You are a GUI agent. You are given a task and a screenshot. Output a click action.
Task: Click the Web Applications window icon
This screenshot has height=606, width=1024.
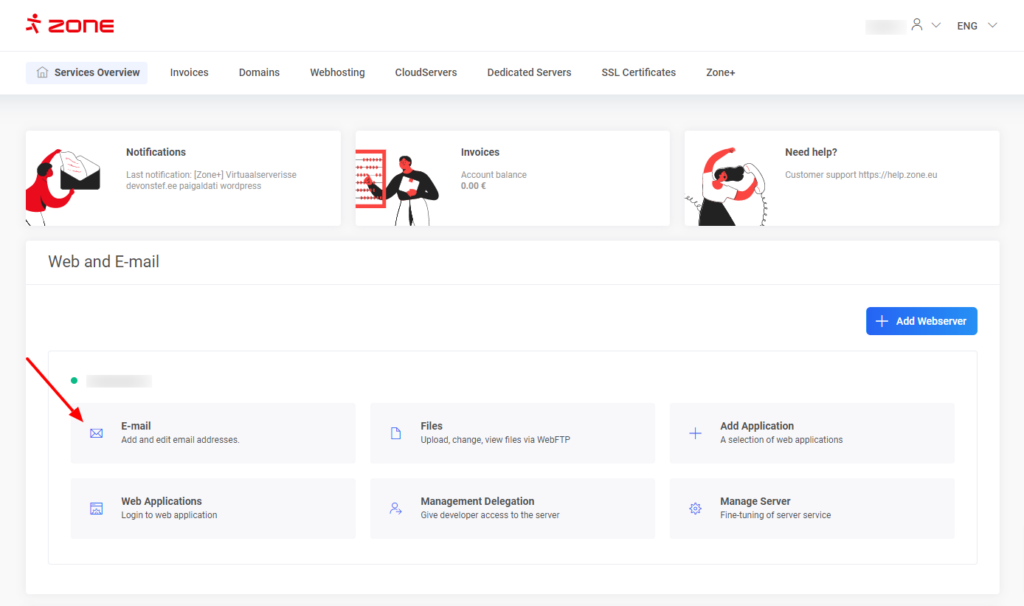coord(96,508)
